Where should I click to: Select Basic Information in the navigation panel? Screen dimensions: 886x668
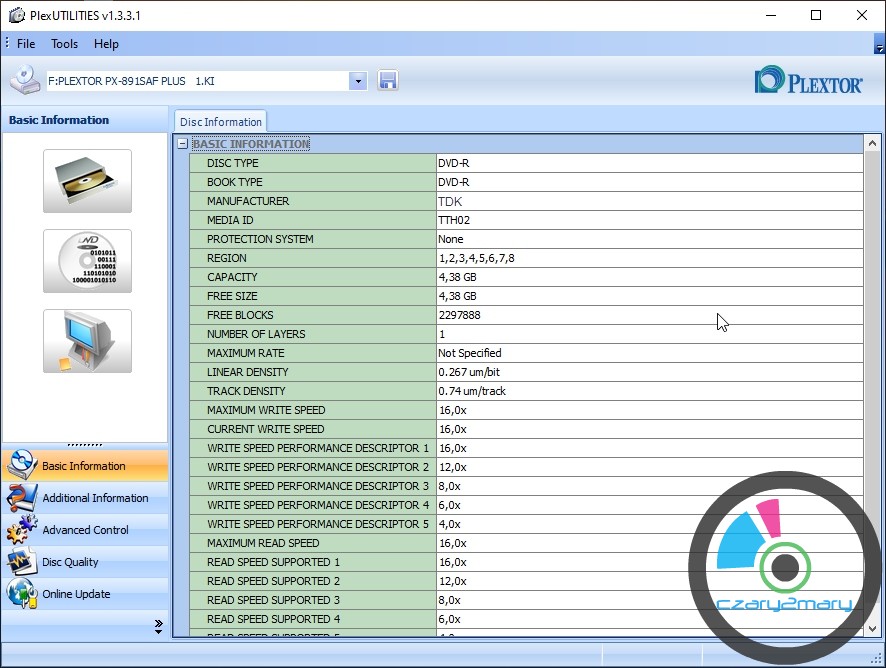84,466
